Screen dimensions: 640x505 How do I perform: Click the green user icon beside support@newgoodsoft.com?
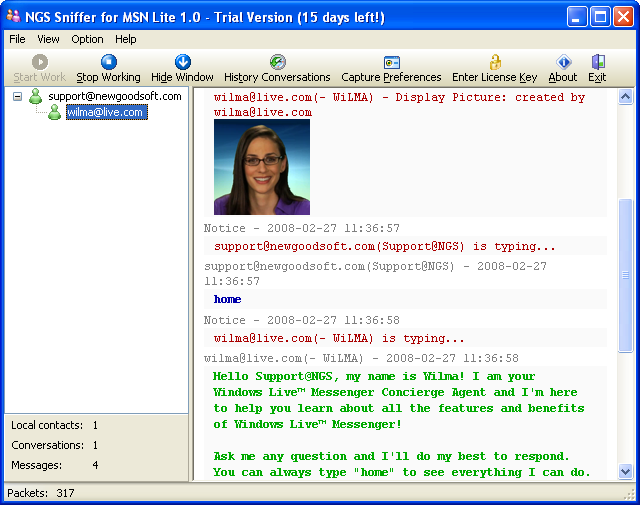(x=36, y=96)
